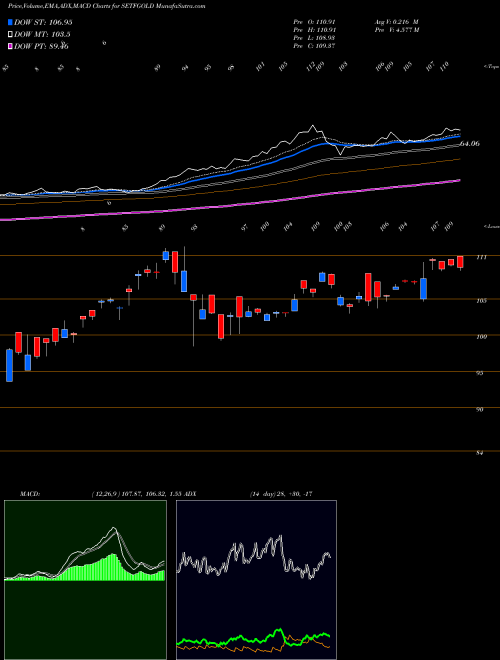The image size is (500, 660).
Task: Click the 112 top label above price peak
Action: pos(311,67)
